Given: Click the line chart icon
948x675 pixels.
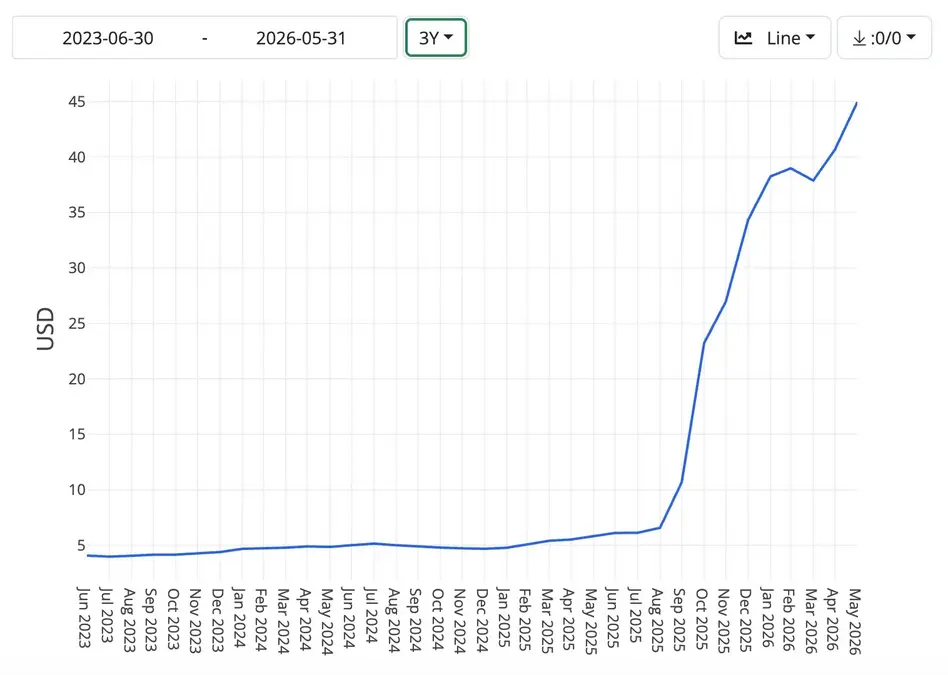Looking at the screenshot, I should (743, 38).
